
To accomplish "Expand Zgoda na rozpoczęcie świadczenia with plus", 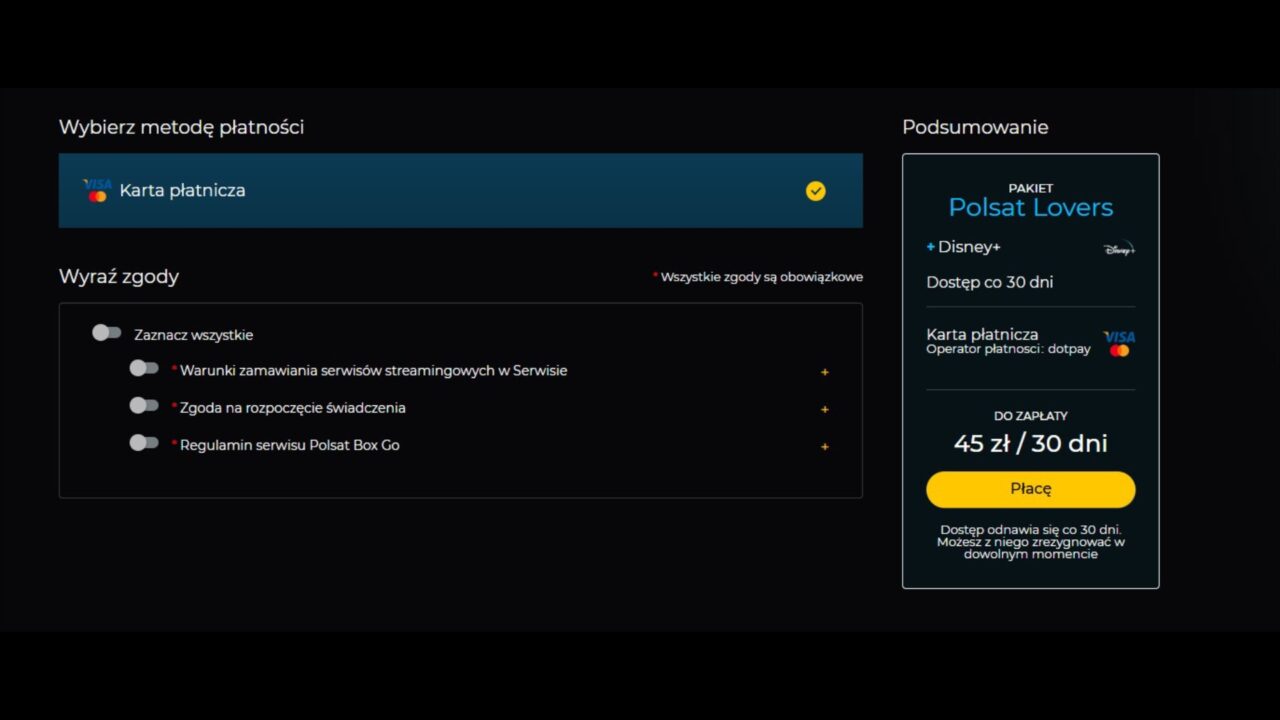I will pos(825,409).
